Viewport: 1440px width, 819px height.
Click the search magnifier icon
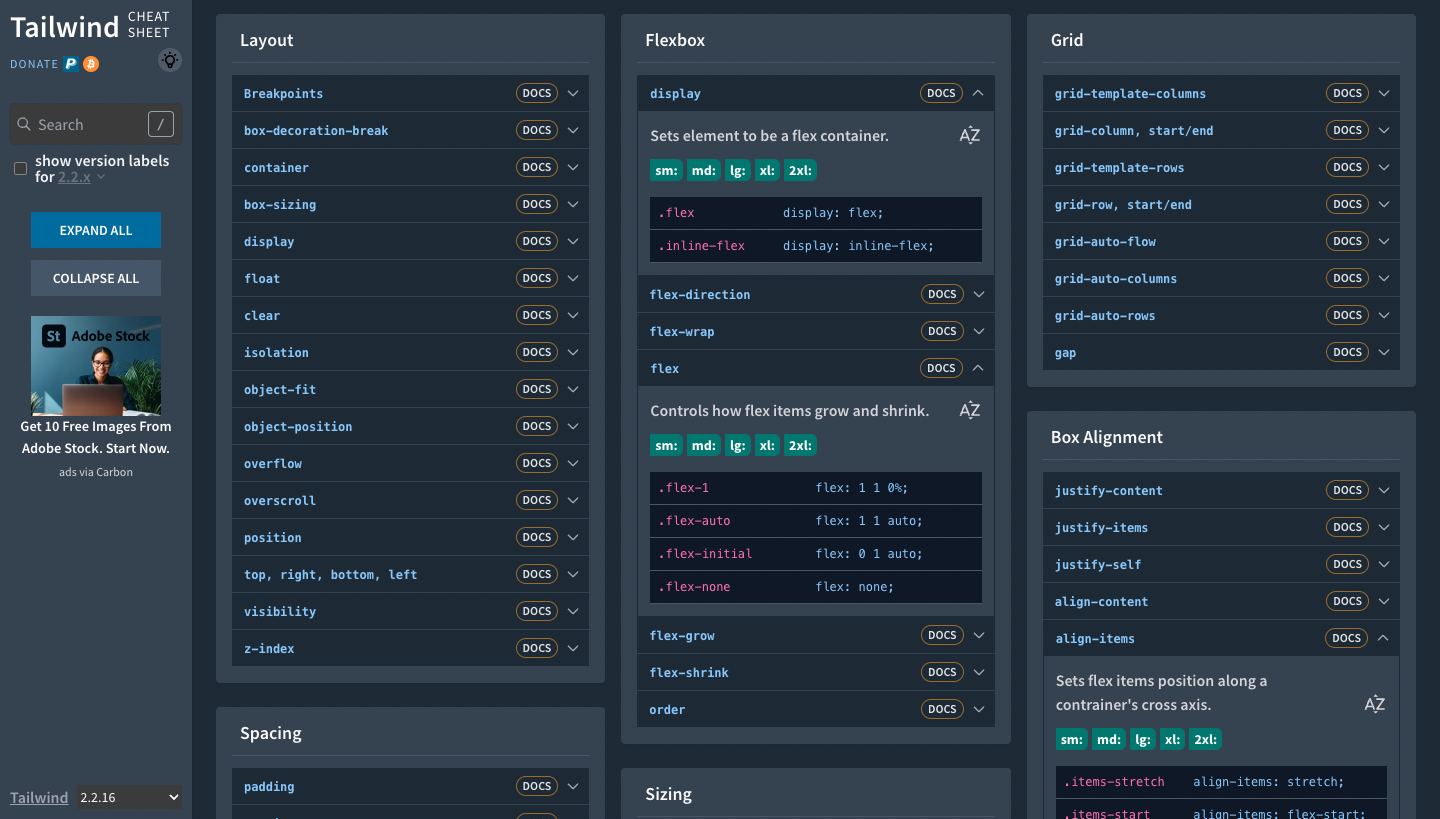pyautogui.click(x=24, y=125)
